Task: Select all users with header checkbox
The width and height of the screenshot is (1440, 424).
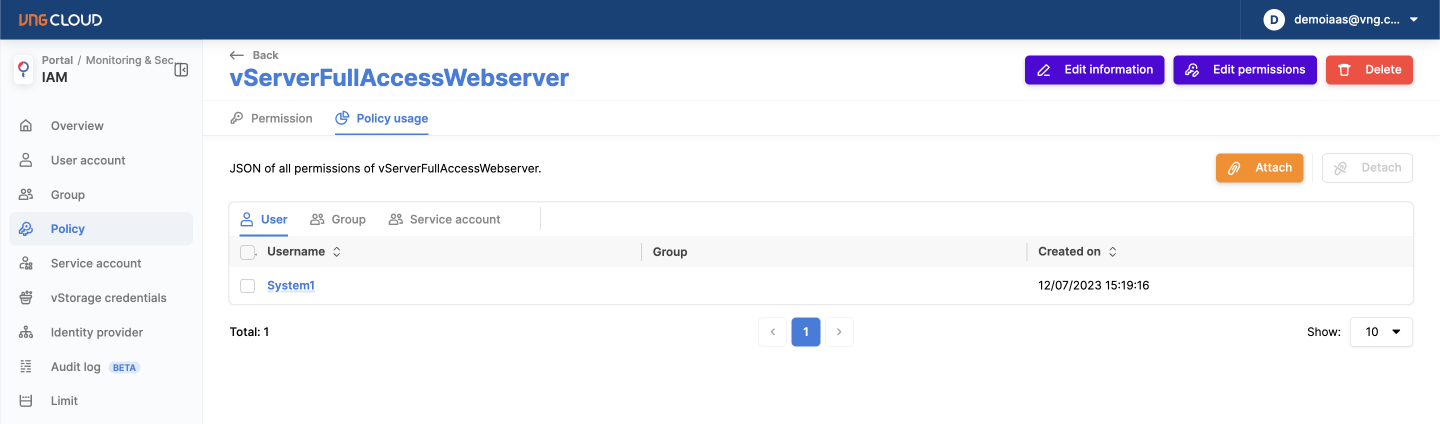Action: click(x=248, y=252)
